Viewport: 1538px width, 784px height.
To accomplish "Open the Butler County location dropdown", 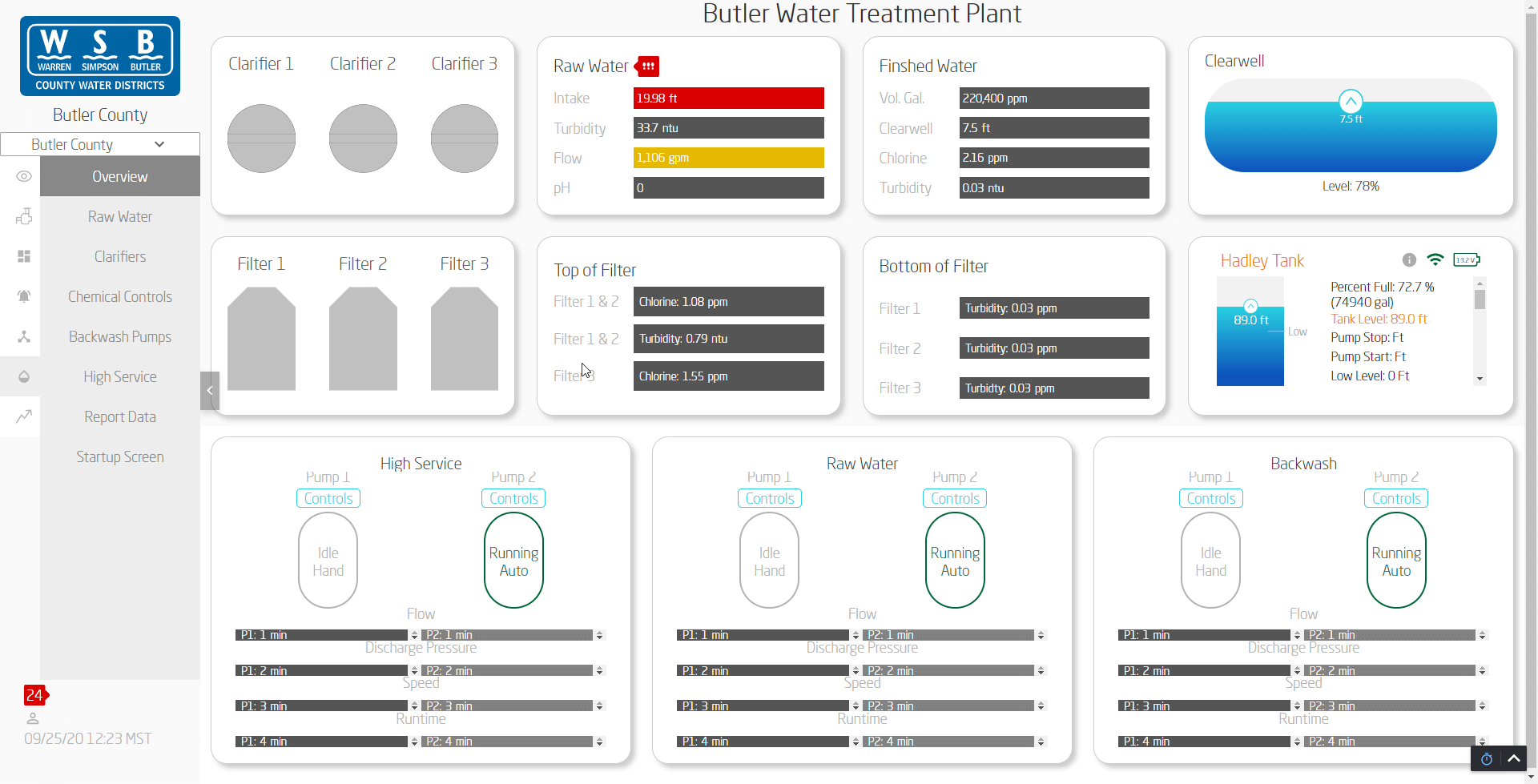I will click(100, 144).
